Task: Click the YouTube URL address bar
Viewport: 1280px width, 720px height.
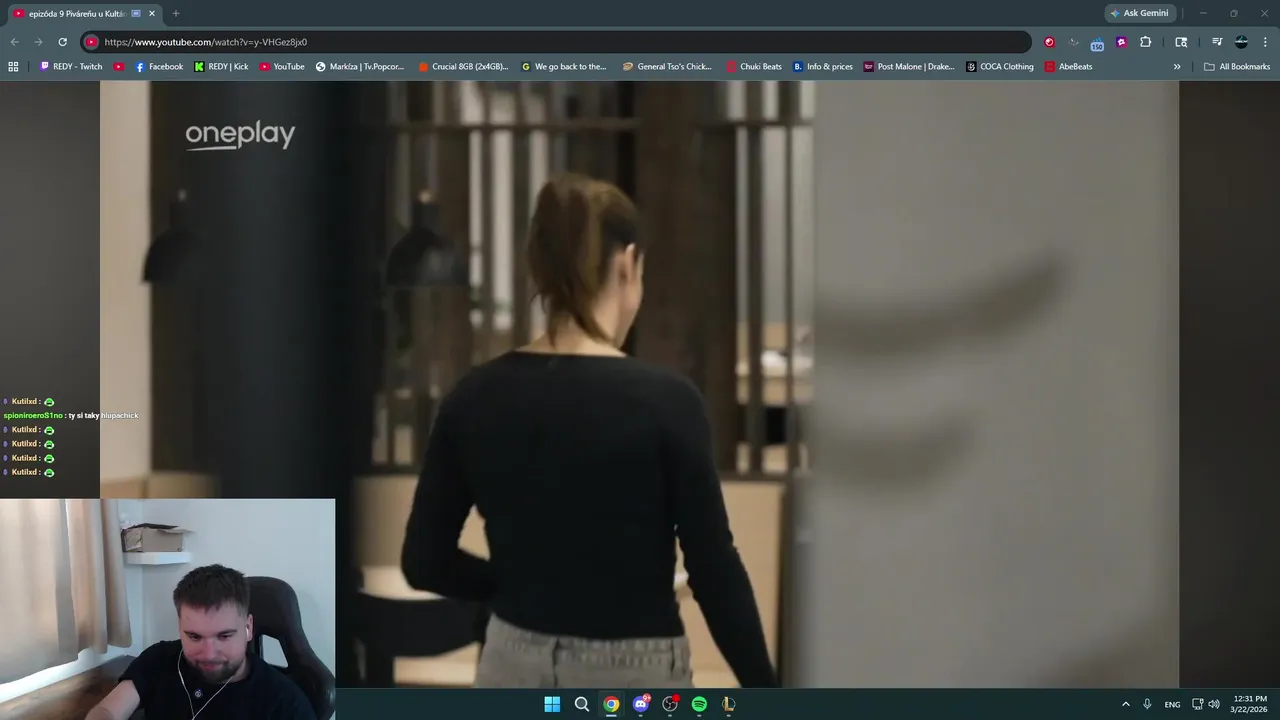Action: pyautogui.click(x=556, y=42)
